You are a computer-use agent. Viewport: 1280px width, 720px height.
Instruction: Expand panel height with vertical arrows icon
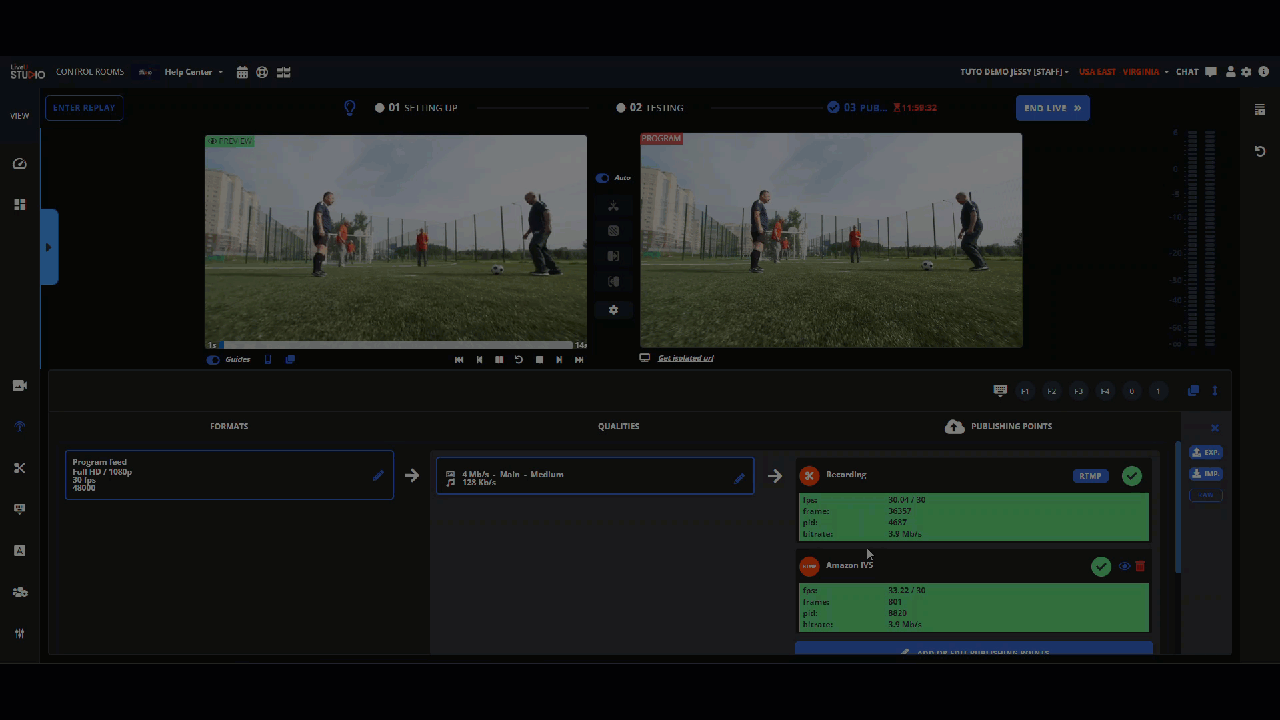click(1215, 390)
